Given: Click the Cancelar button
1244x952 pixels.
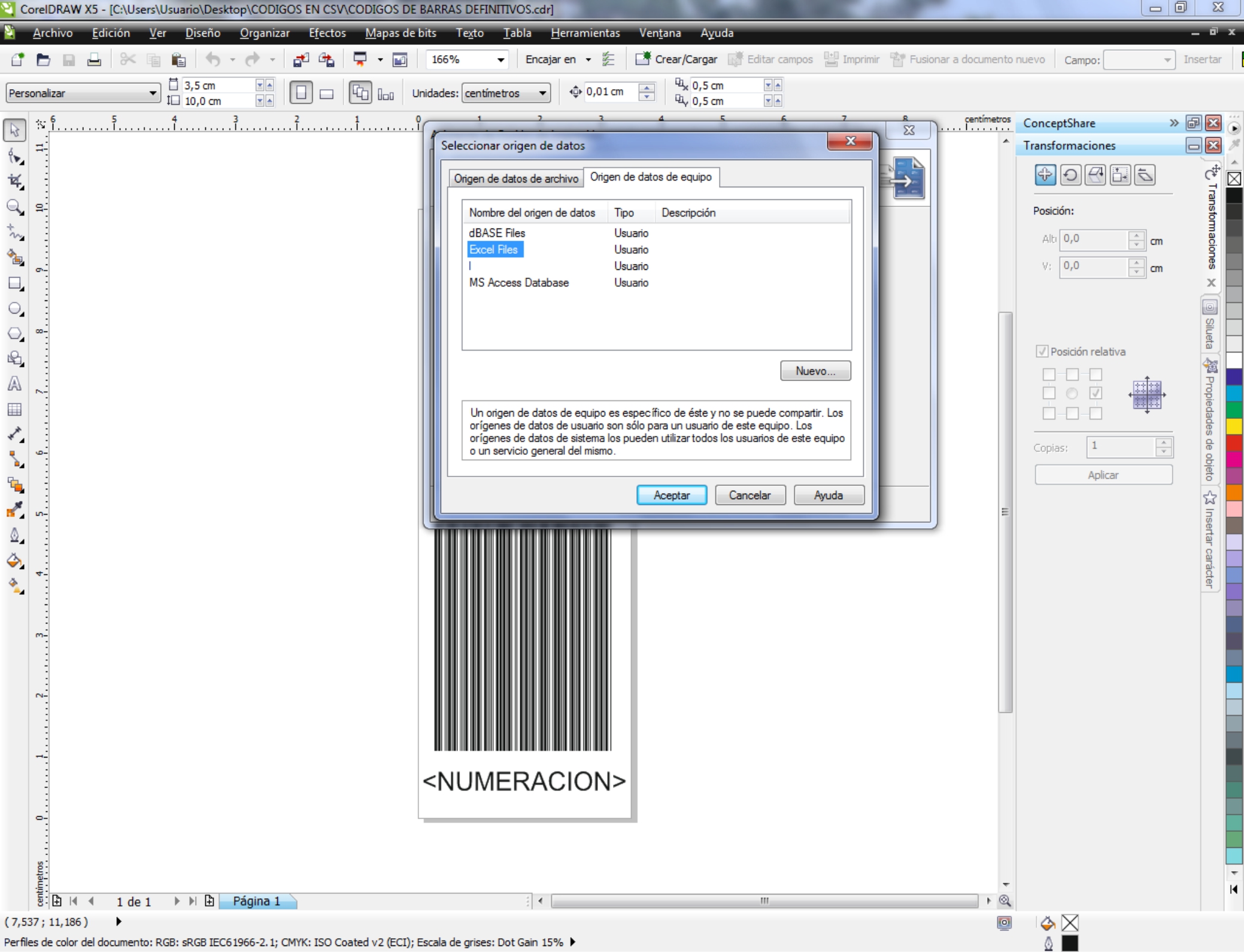Looking at the screenshot, I should [x=750, y=495].
